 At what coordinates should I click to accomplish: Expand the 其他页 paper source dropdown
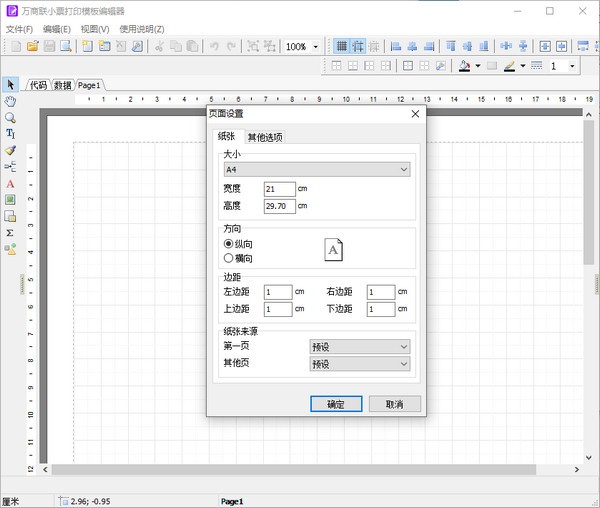(x=360, y=364)
